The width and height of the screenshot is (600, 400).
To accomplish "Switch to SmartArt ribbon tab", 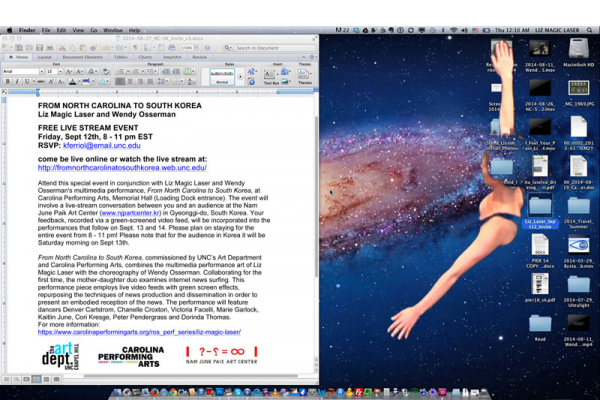I will click(172, 57).
